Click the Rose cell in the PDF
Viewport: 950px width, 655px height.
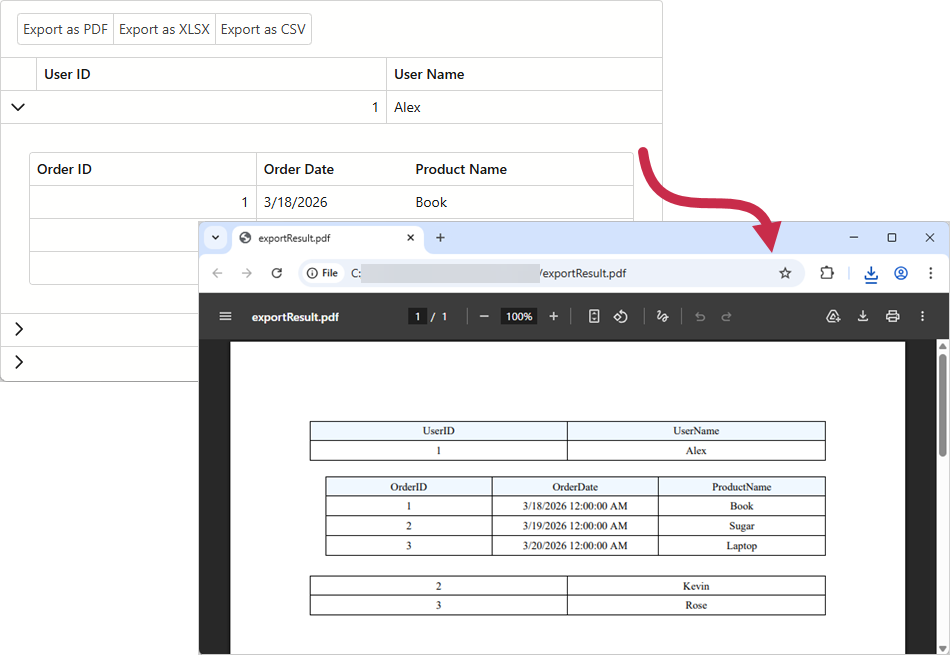(x=696, y=605)
